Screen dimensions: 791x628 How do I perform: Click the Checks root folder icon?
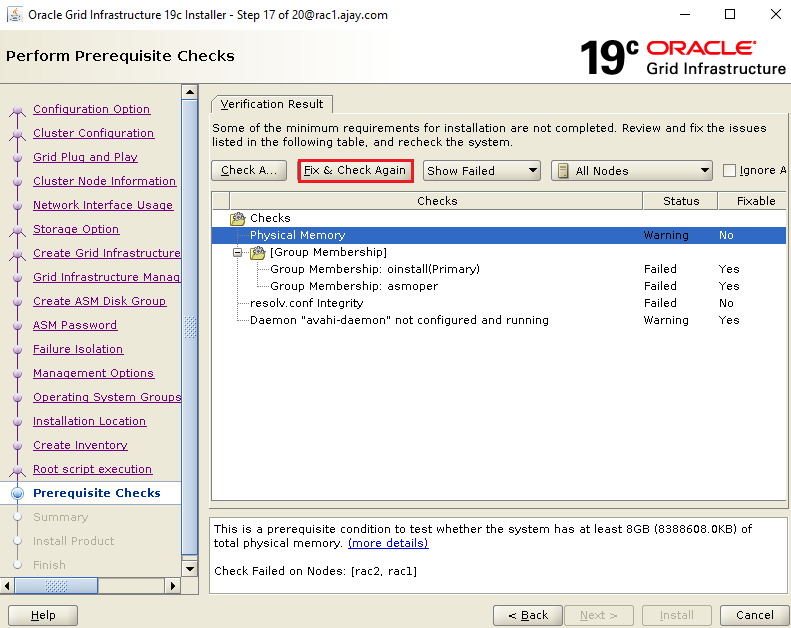click(238, 218)
